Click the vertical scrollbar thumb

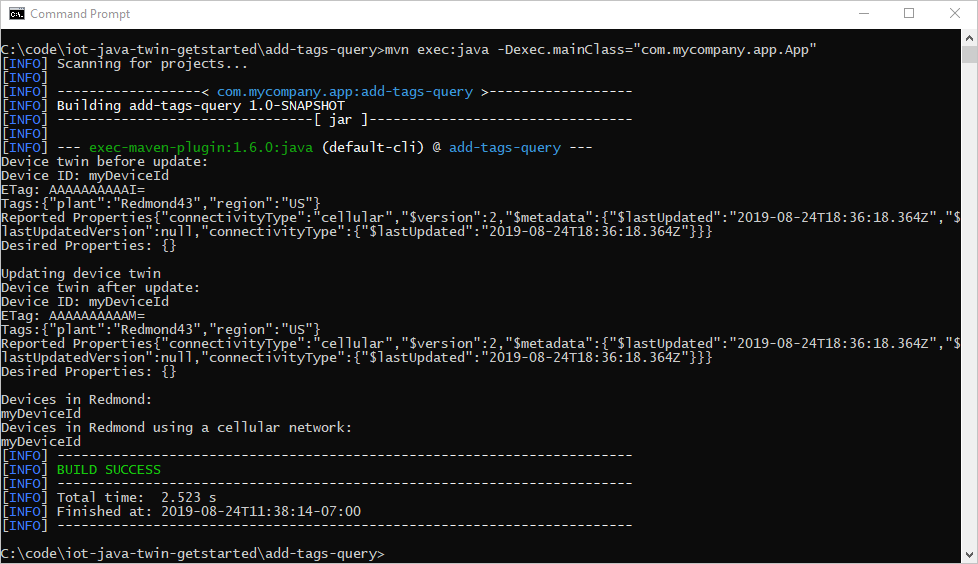(x=969, y=54)
